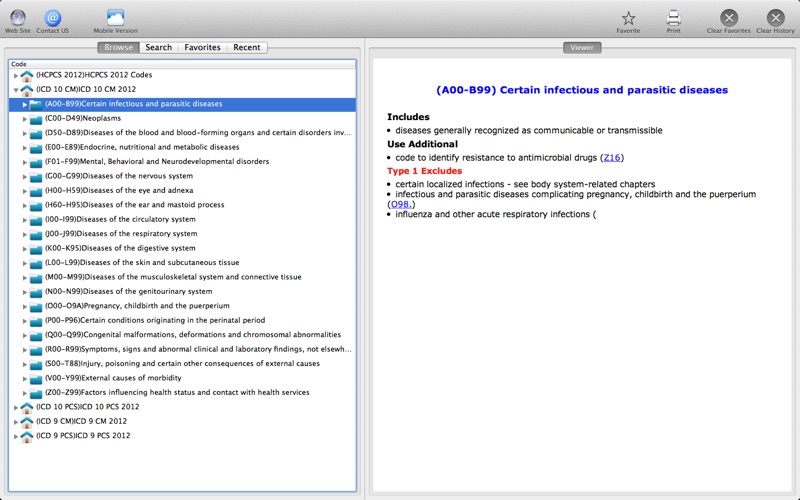Open the Recent tab

point(247,47)
